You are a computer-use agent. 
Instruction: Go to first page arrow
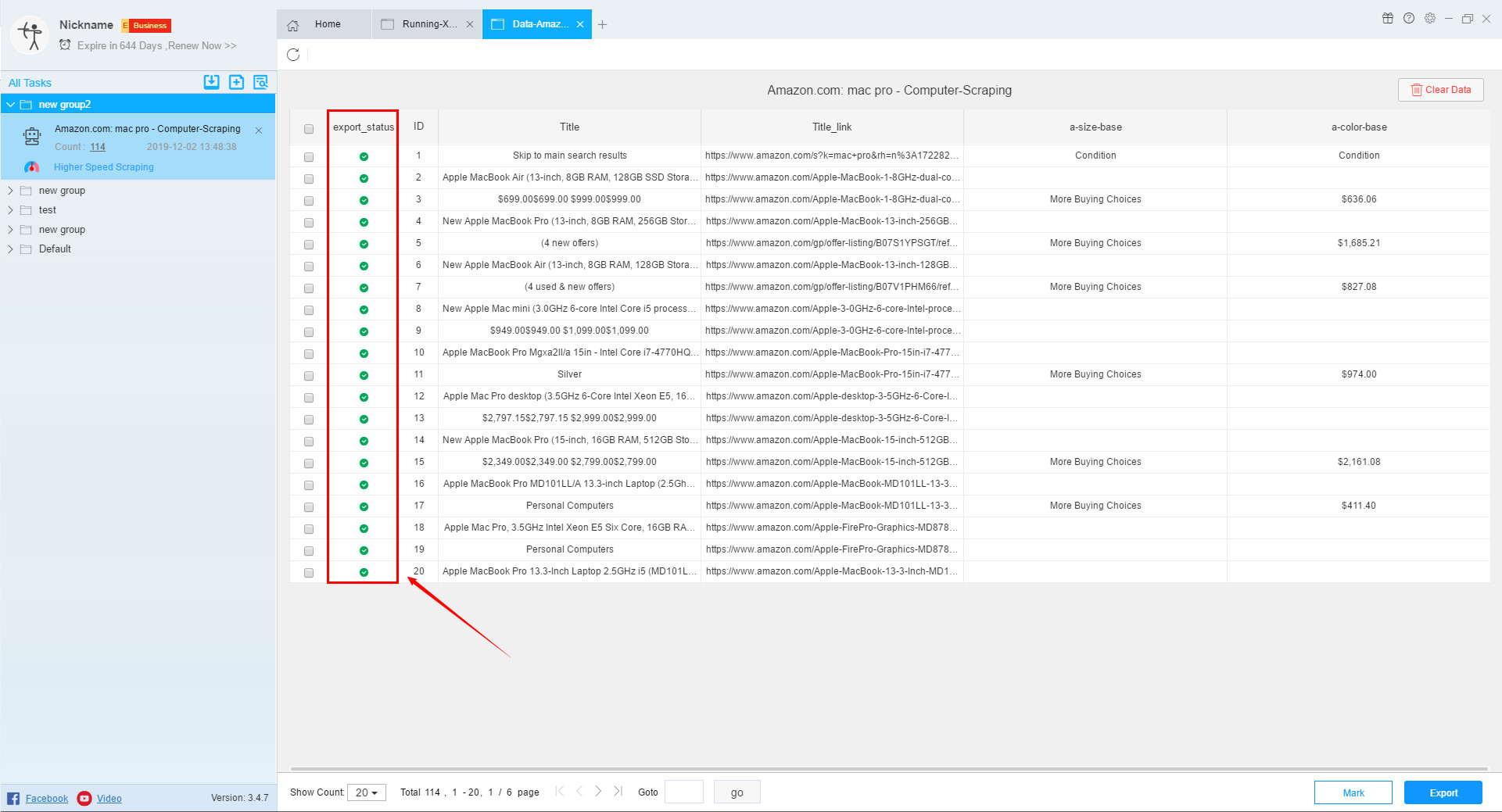point(560,791)
